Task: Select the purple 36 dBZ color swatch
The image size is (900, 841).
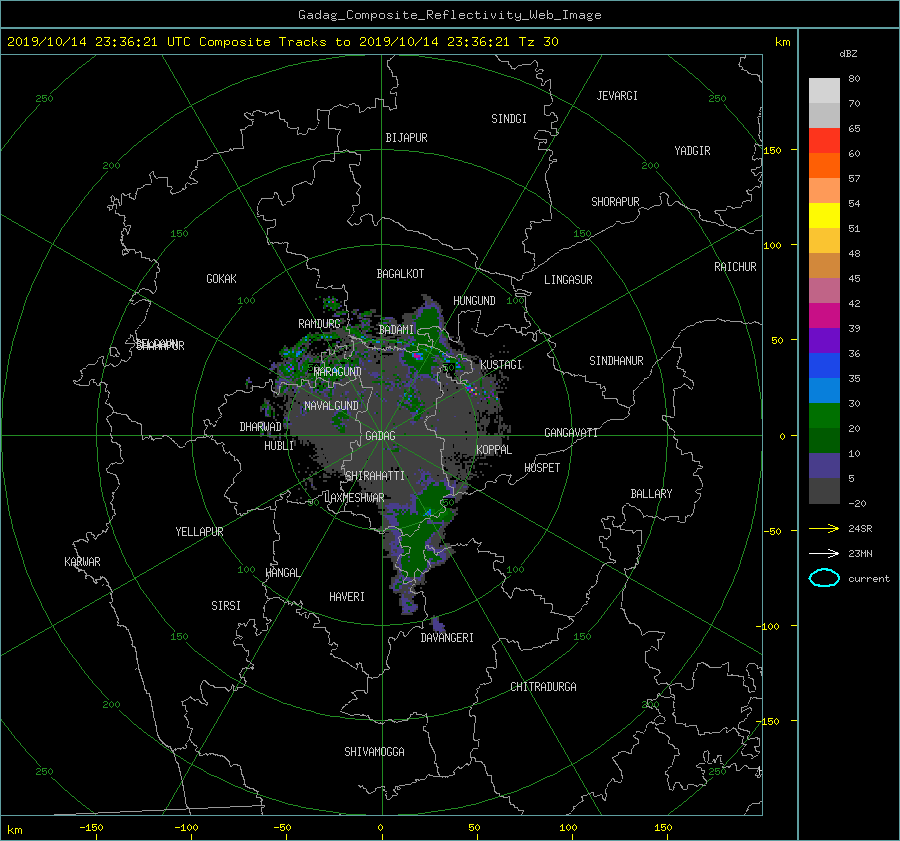Action: point(824,340)
